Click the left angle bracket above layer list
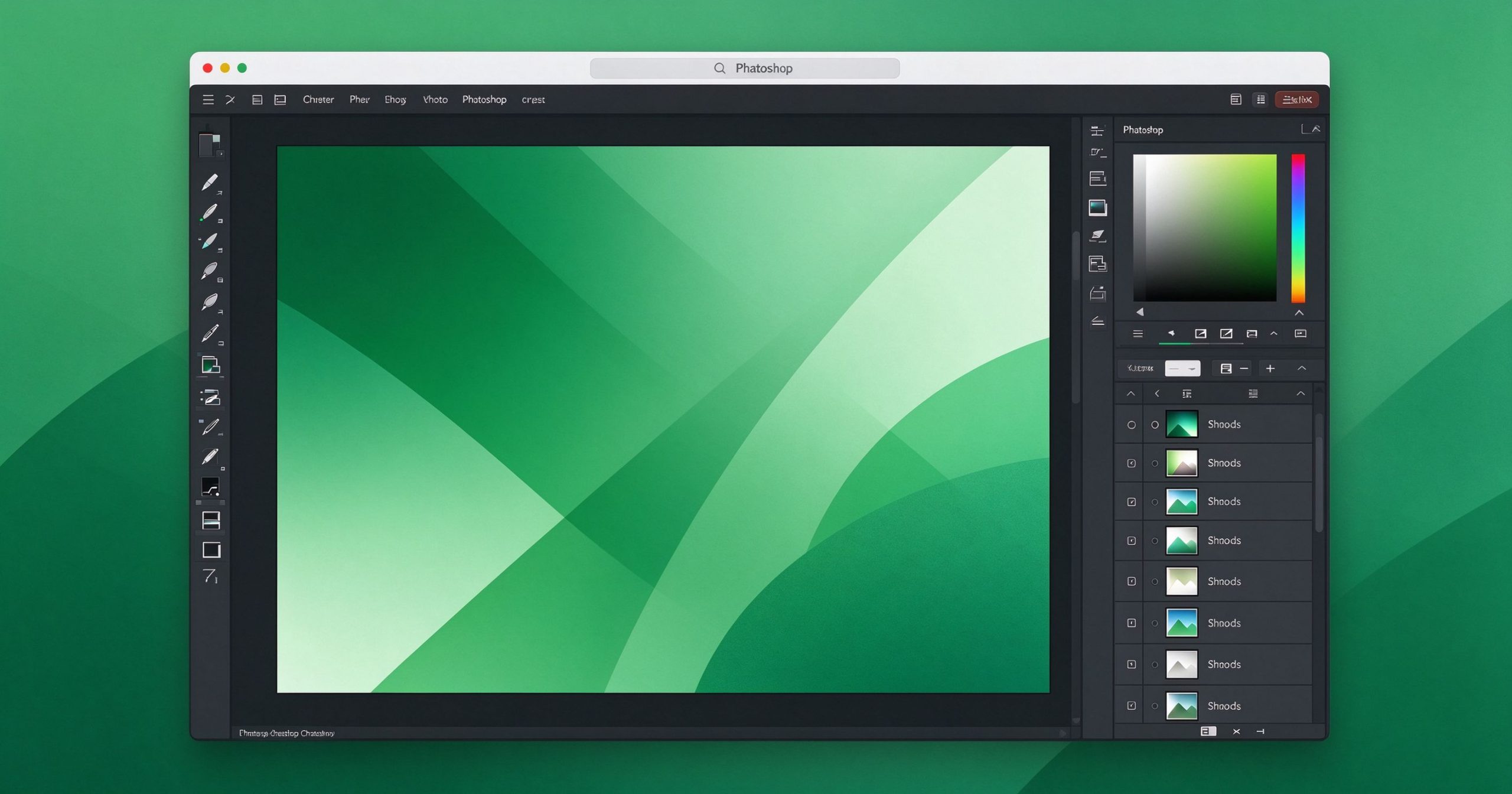 tap(1157, 393)
